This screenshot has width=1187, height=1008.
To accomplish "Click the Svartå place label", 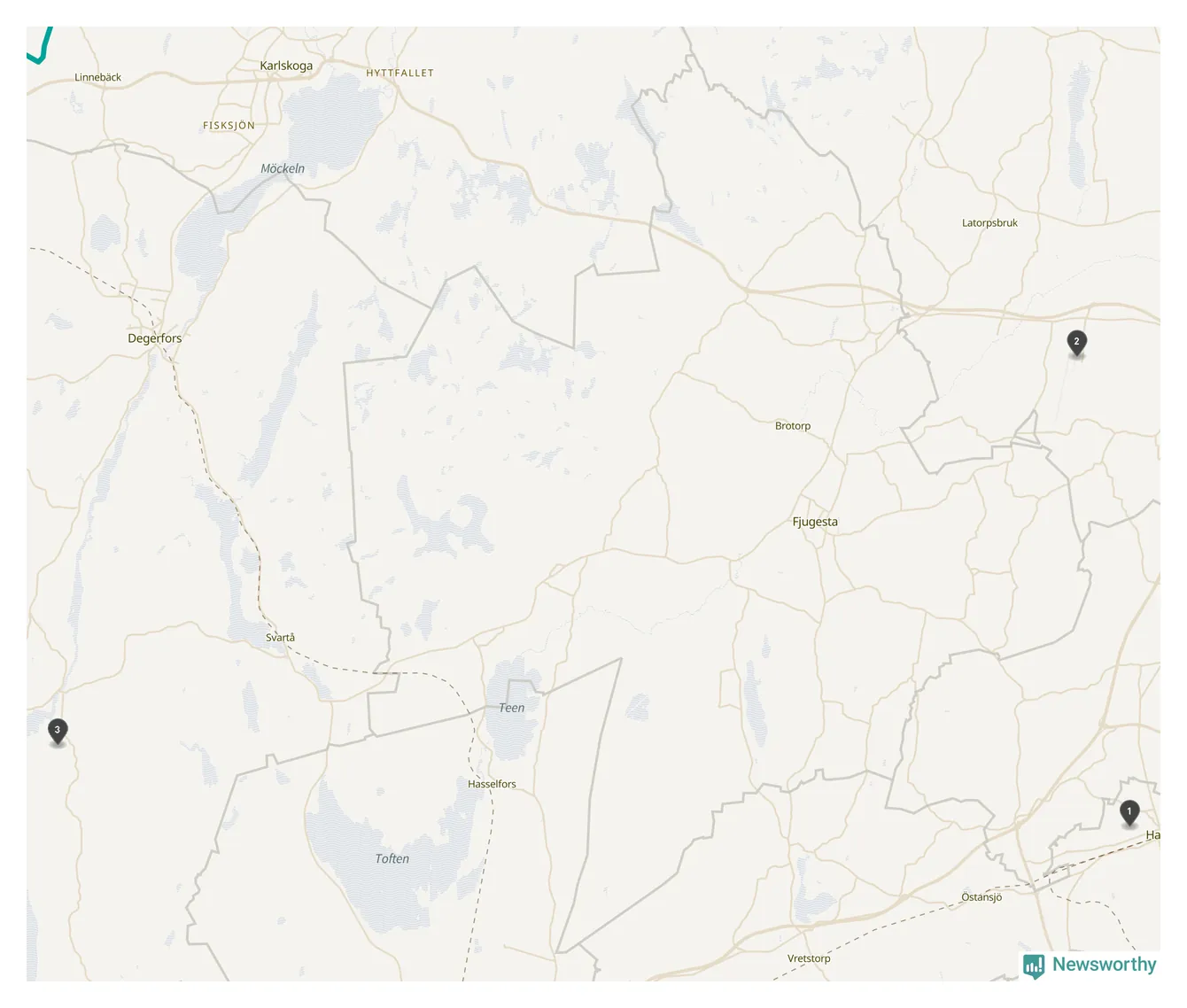I will pos(280,637).
